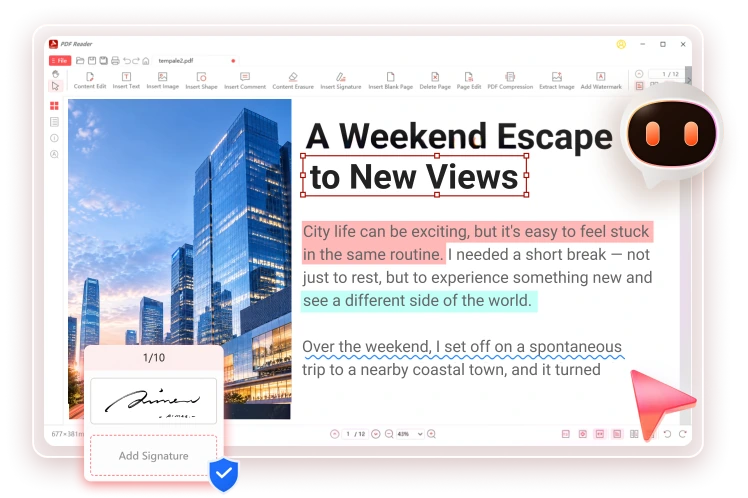Select the saved handwritten signature thumbnail
Screen dimensions: 748x498
tap(154, 401)
